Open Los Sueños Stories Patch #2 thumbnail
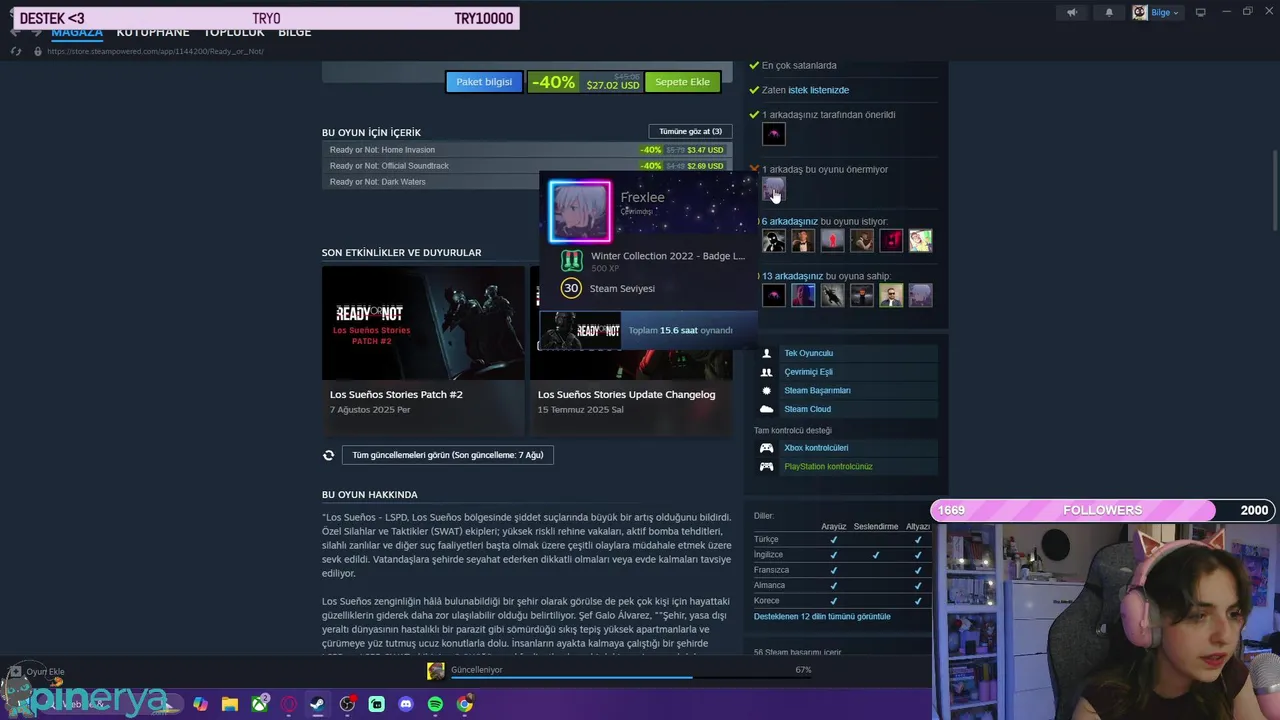1280x720 pixels. pyautogui.click(x=423, y=323)
